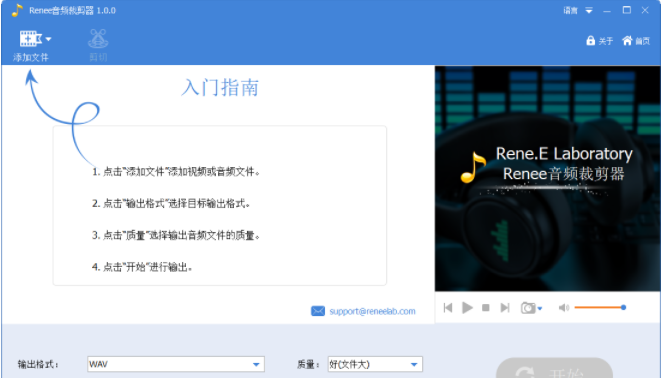Skip to previous track button
This screenshot has height=378, width=661.
tap(448, 308)
